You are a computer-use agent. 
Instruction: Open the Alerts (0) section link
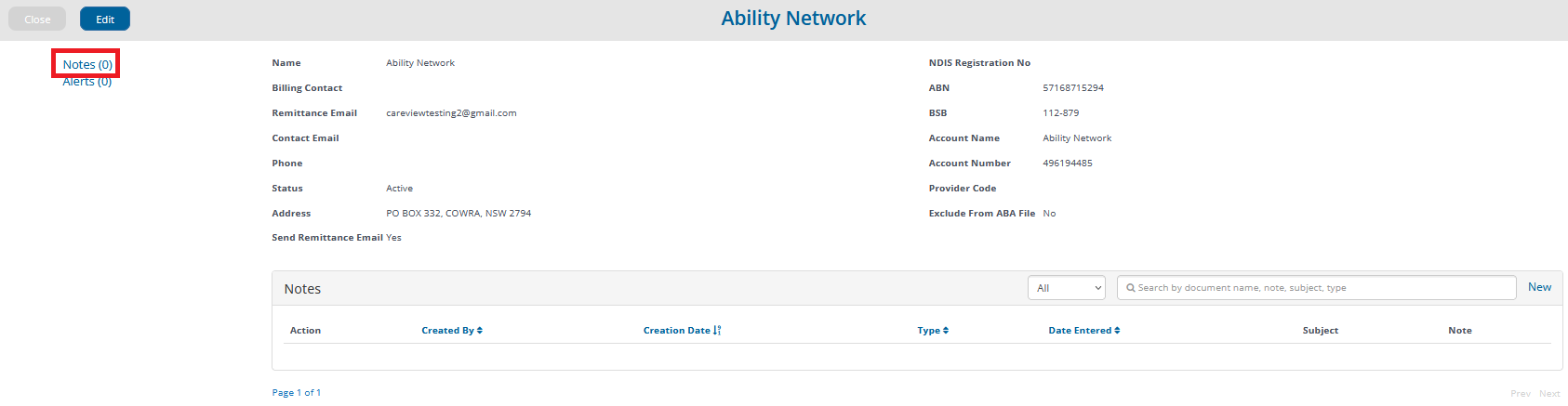click(x=87, y=82)
